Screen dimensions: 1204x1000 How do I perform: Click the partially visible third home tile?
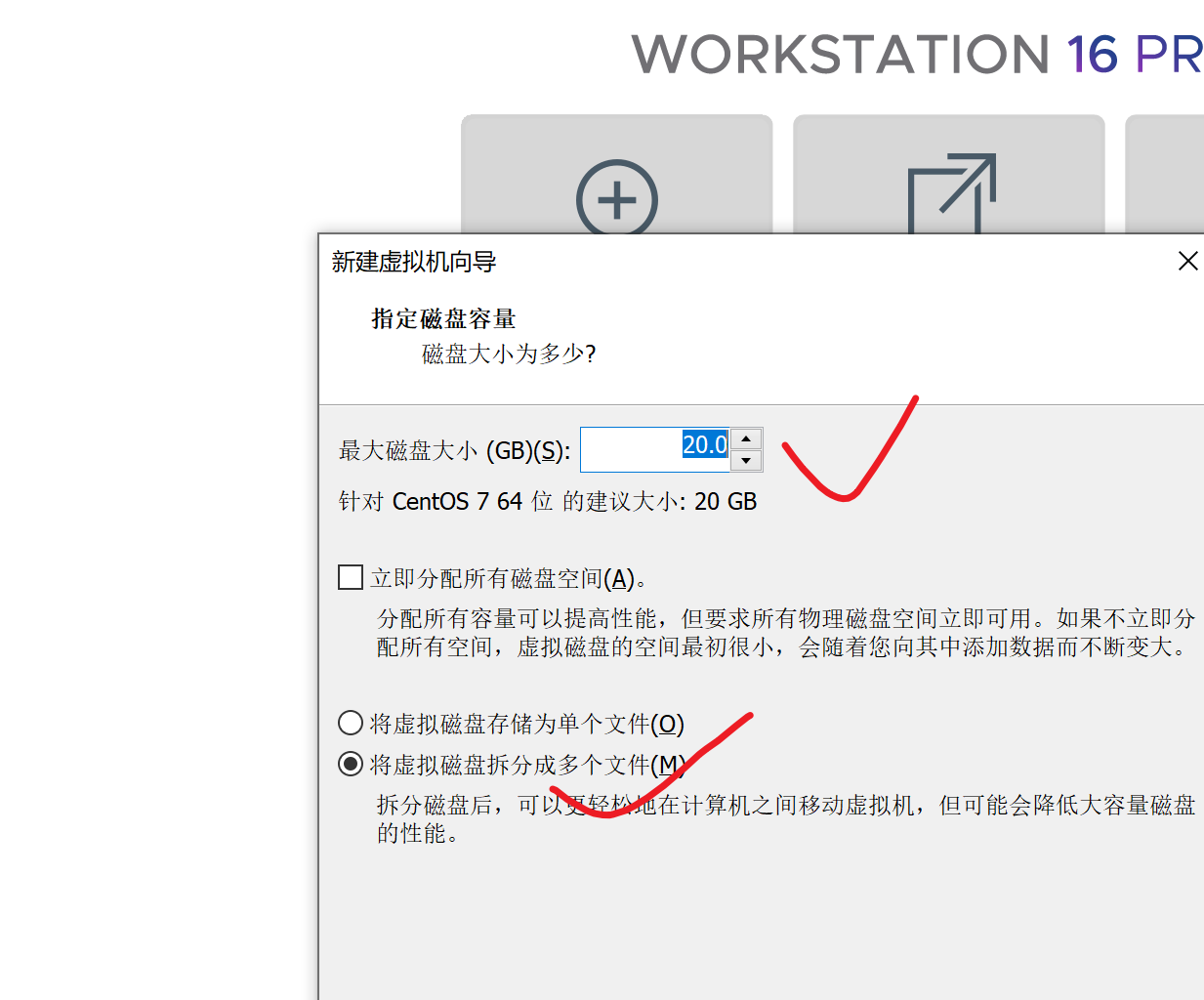pos(1164,174)
